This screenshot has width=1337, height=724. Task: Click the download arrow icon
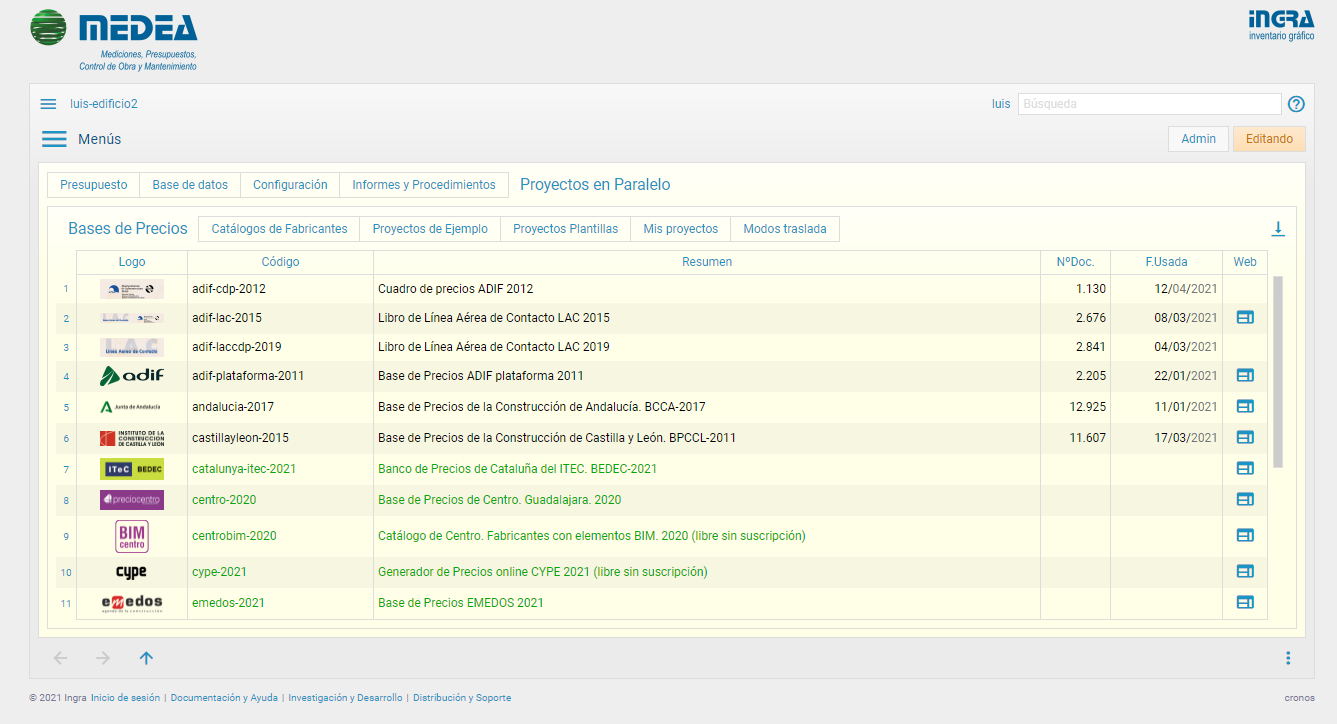click(1278, 229)
